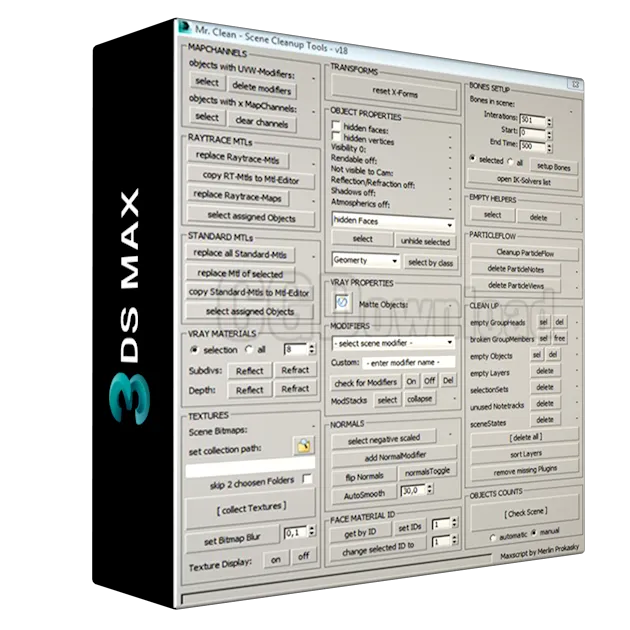Click Subdivs Reflect button
Image resolution: width=630 pixels, height=630 pixels.
[250, 370]
